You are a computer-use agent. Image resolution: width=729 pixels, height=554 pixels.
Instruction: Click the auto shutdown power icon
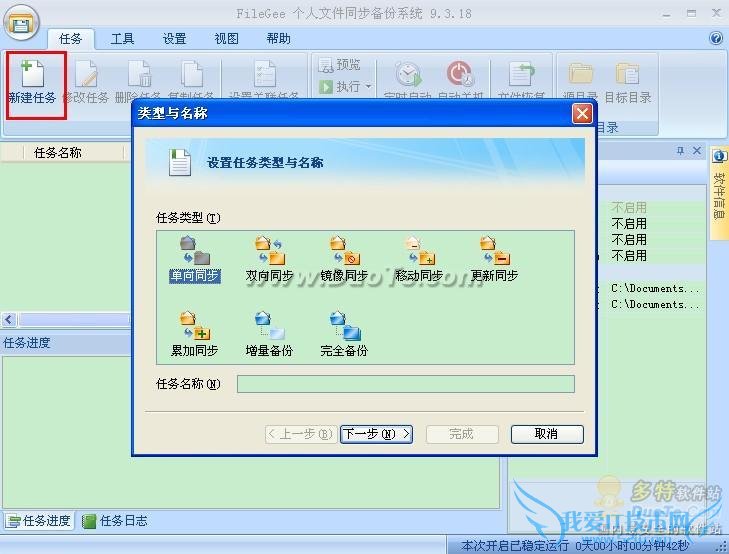point(460,73)
